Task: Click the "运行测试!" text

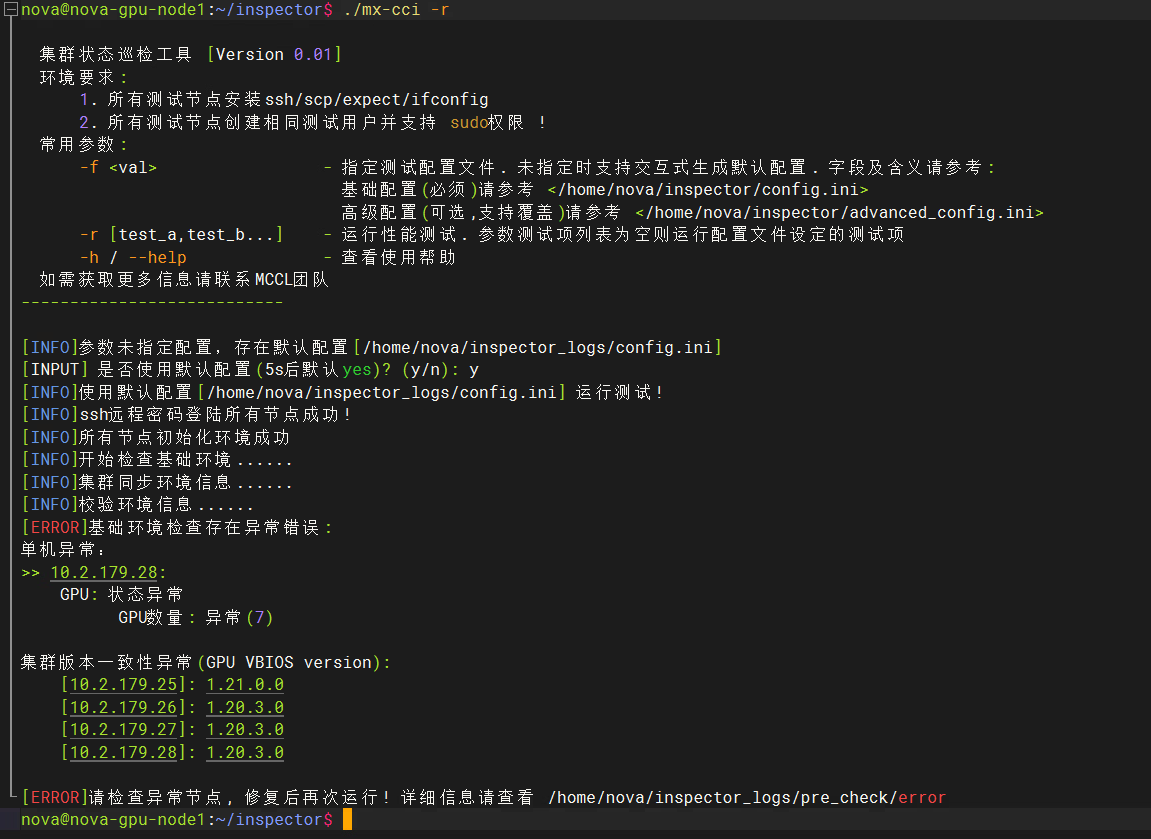Action: tap(619, 393)
